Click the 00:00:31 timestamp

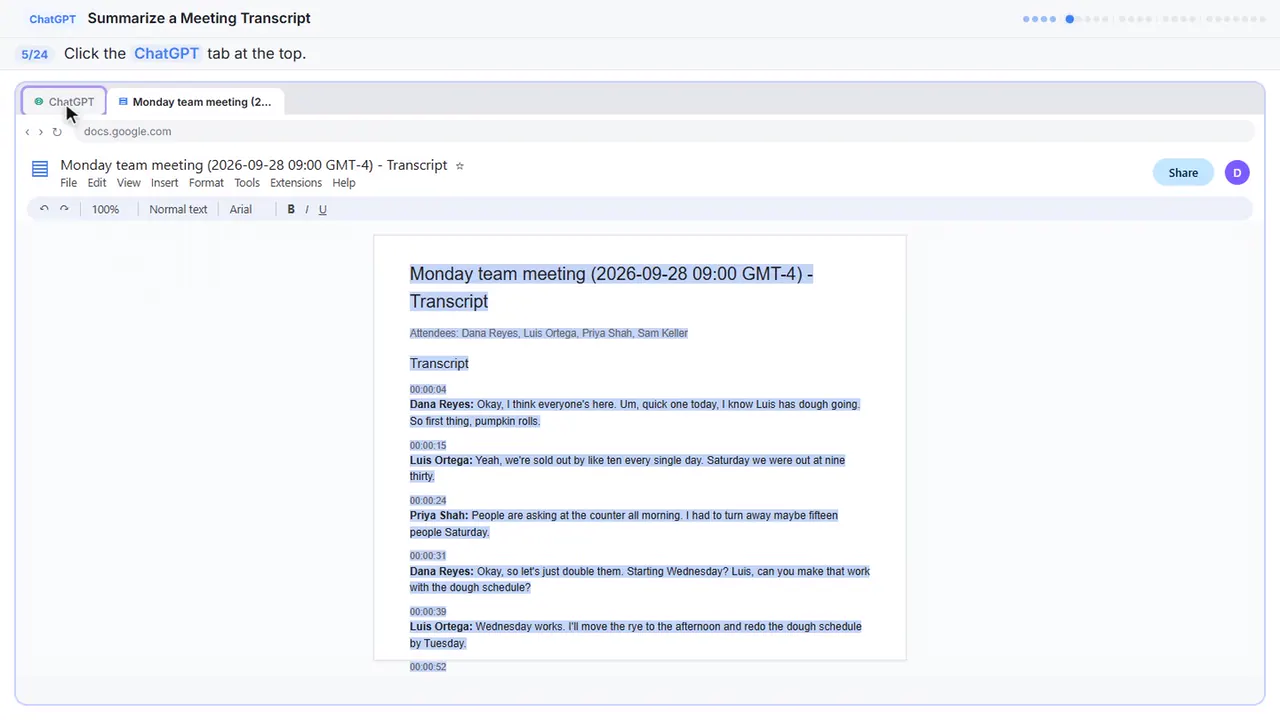click(x=428, y=556)
